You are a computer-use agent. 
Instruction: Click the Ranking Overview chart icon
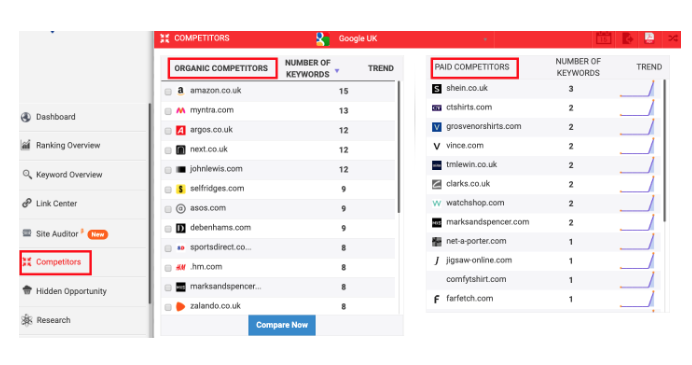(x=26, y=145)
